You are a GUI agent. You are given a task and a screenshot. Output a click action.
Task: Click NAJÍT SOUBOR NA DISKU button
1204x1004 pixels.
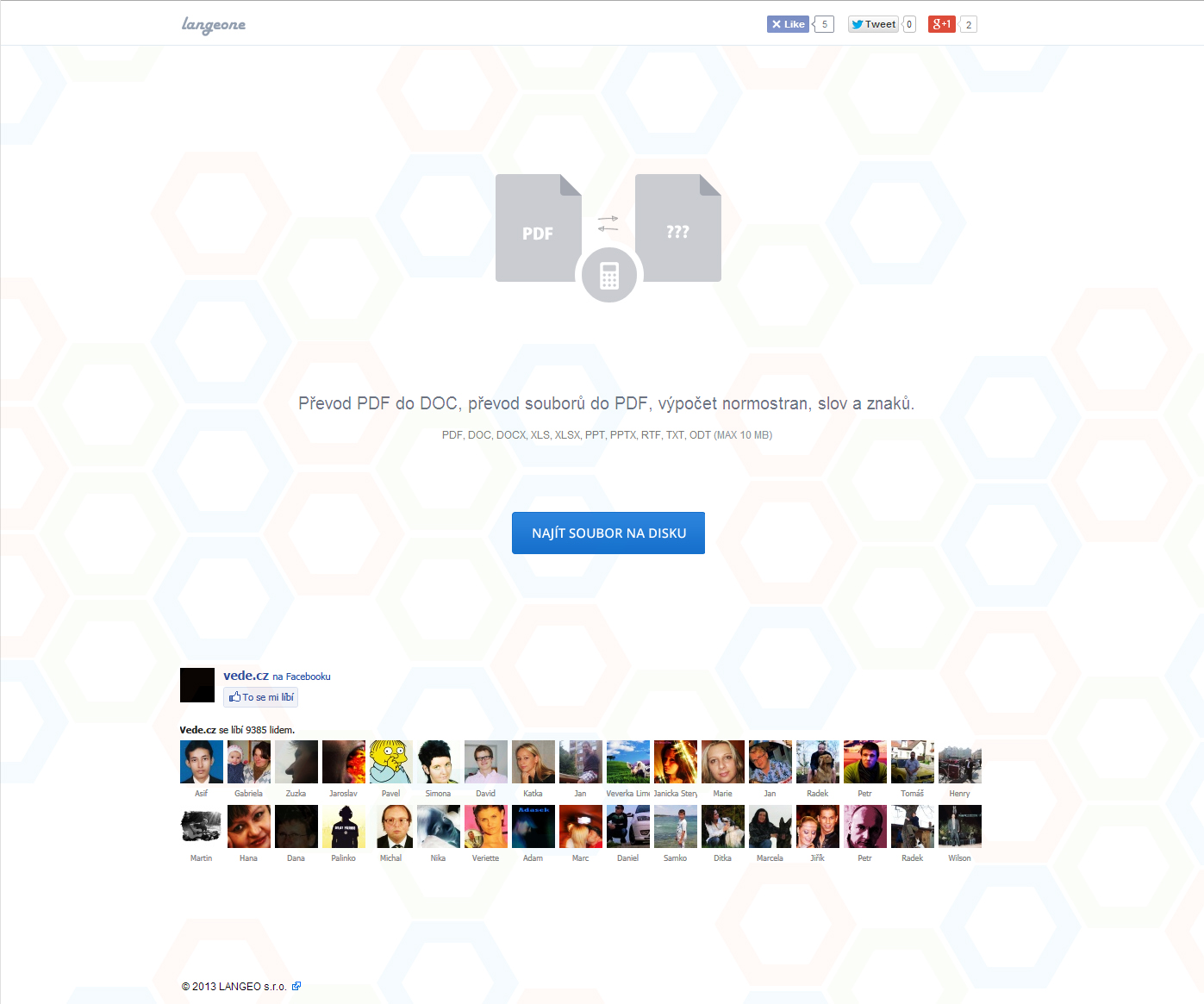point(608,533)
